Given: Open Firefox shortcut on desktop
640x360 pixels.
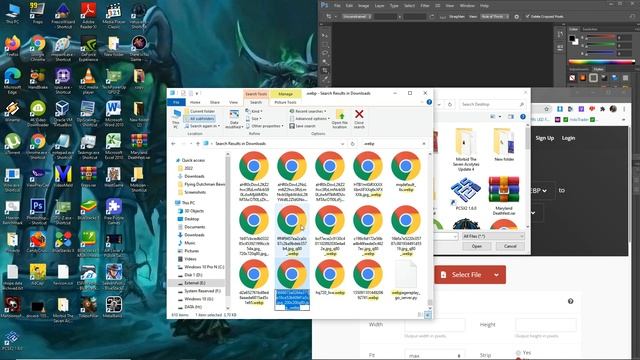Looking at the screenshot, I should tap(13, 46).
